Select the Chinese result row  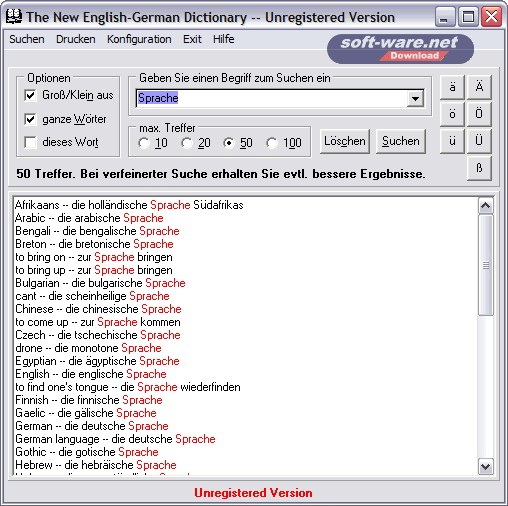[98, 309]
